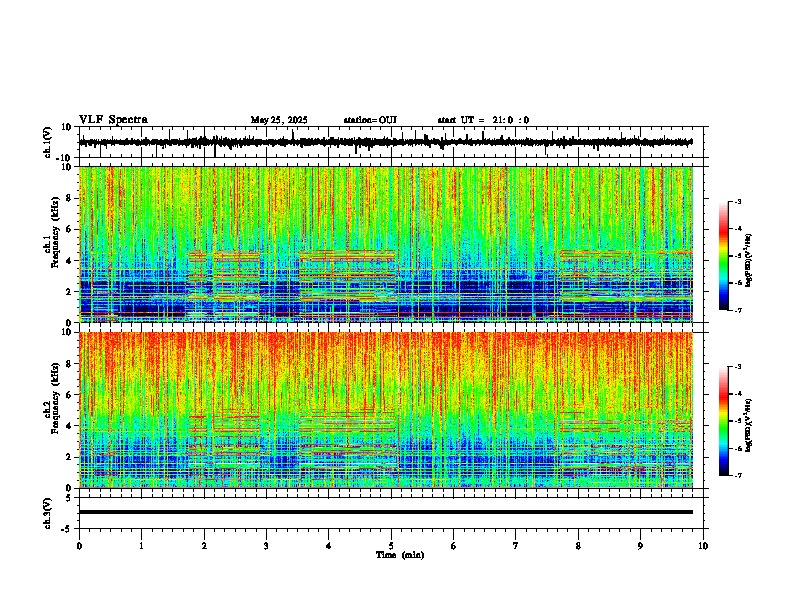Click the "5" tick on ch.3(V) axis
Image resolution: width=792 pixels, height=612 pixels.
[x=70, y=497]
